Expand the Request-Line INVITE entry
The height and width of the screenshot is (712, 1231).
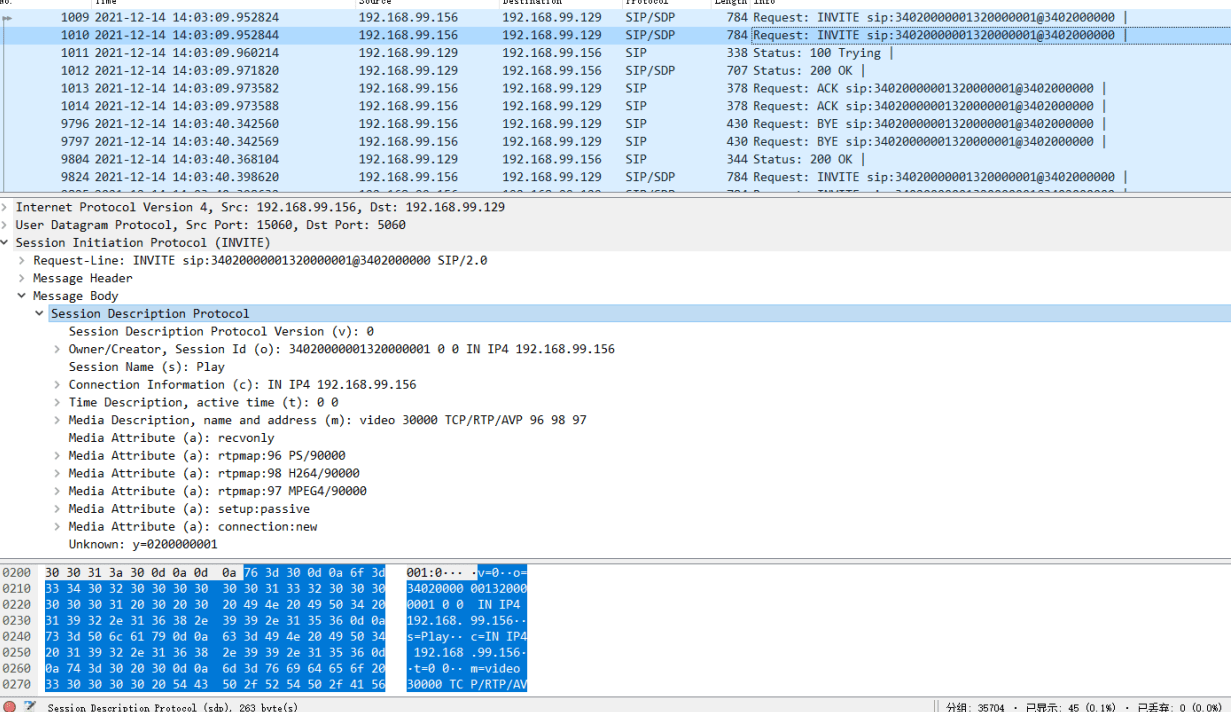23,261
